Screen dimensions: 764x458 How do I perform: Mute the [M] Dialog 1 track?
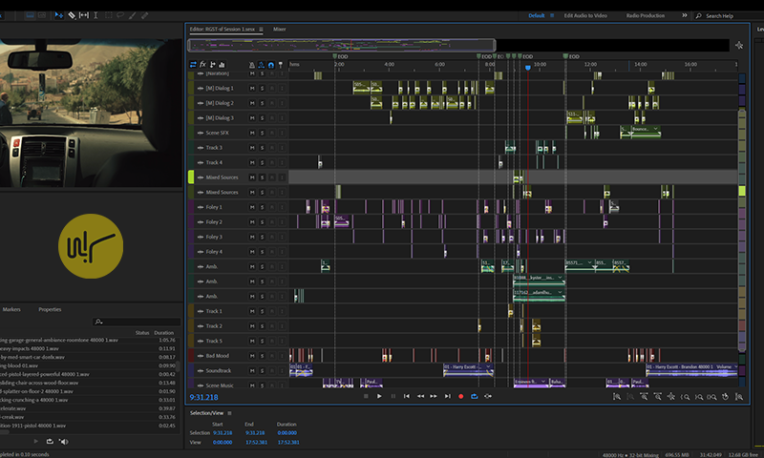(x=252, y=88)
